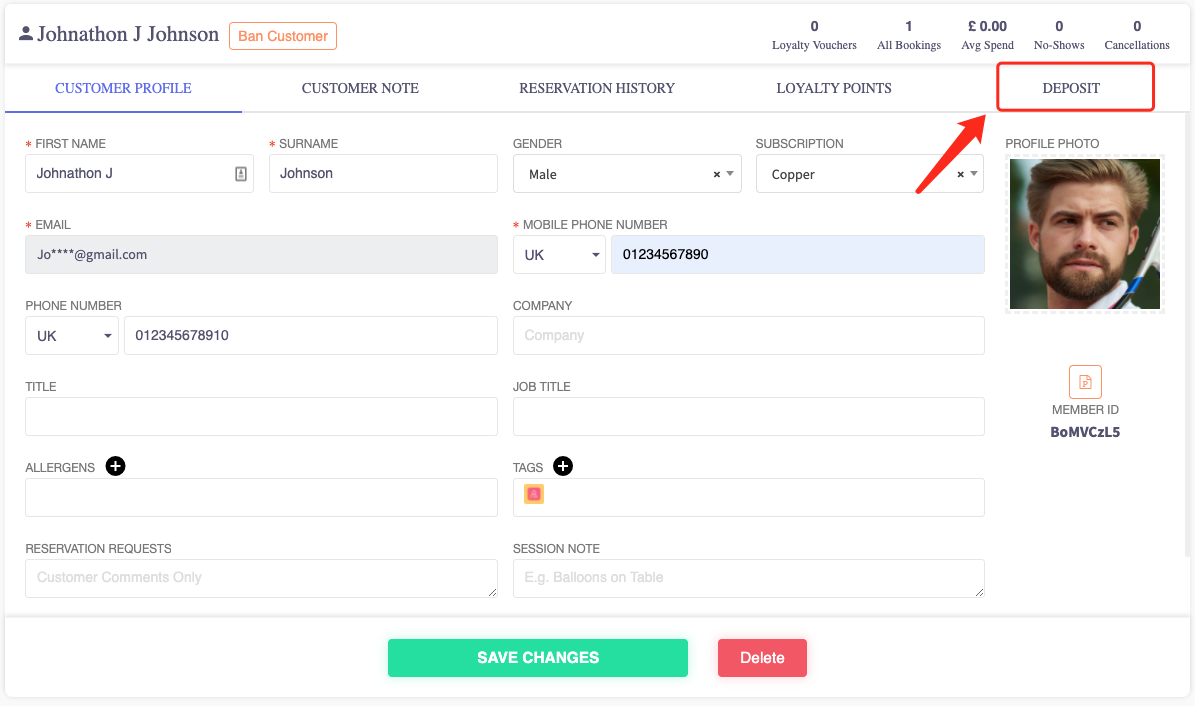Open the Reservation History tab
Image resolution: width=1195 pixels, height=706 pixels.
point(597,88)
